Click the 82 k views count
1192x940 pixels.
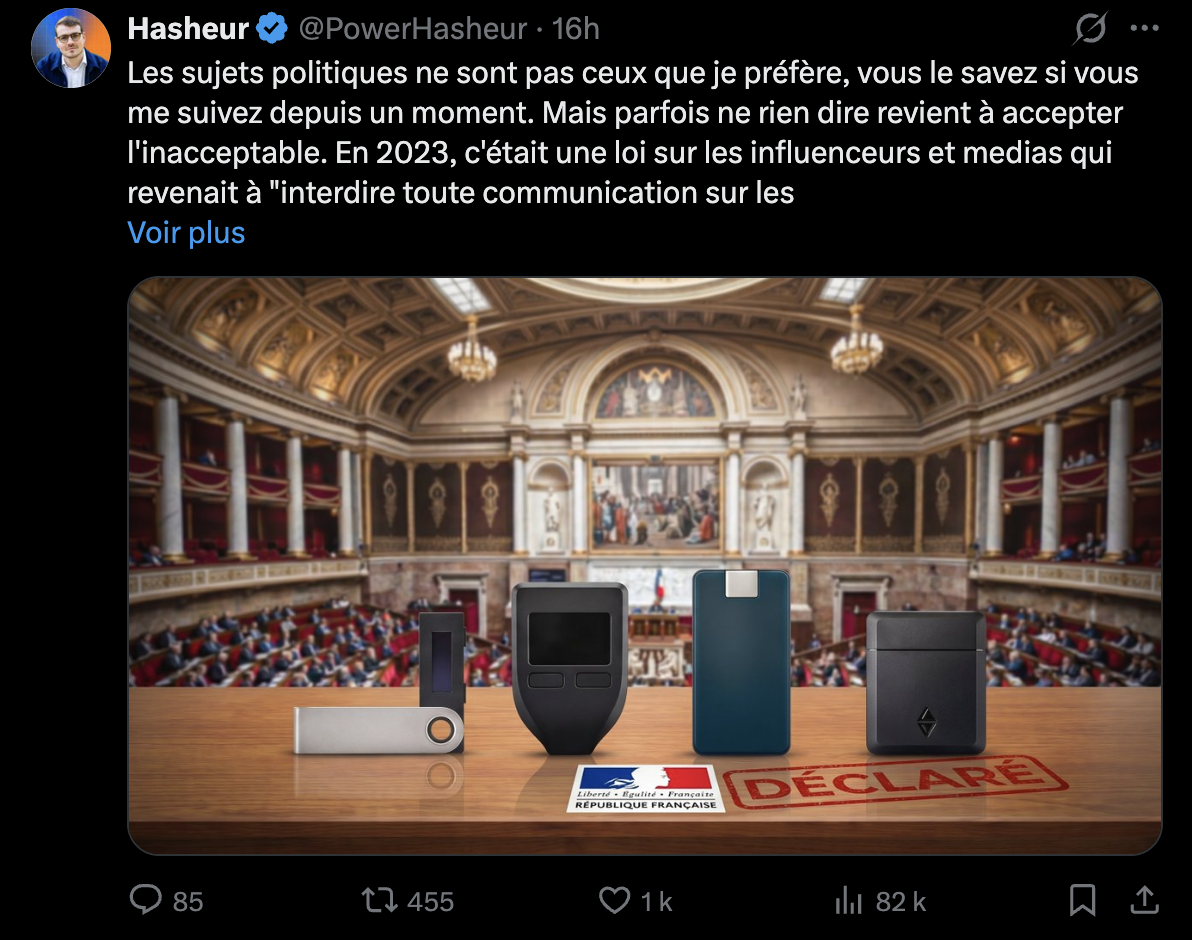[901, 902]
